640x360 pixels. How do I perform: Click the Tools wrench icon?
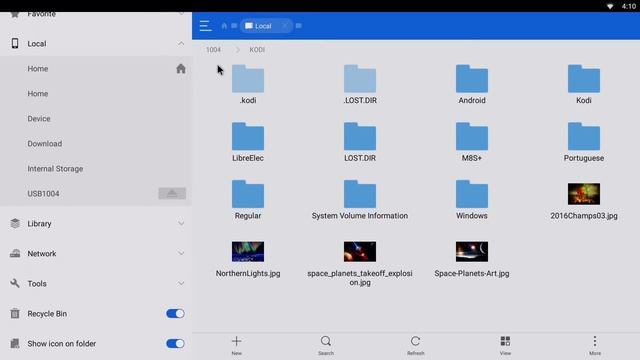[15, 283]
